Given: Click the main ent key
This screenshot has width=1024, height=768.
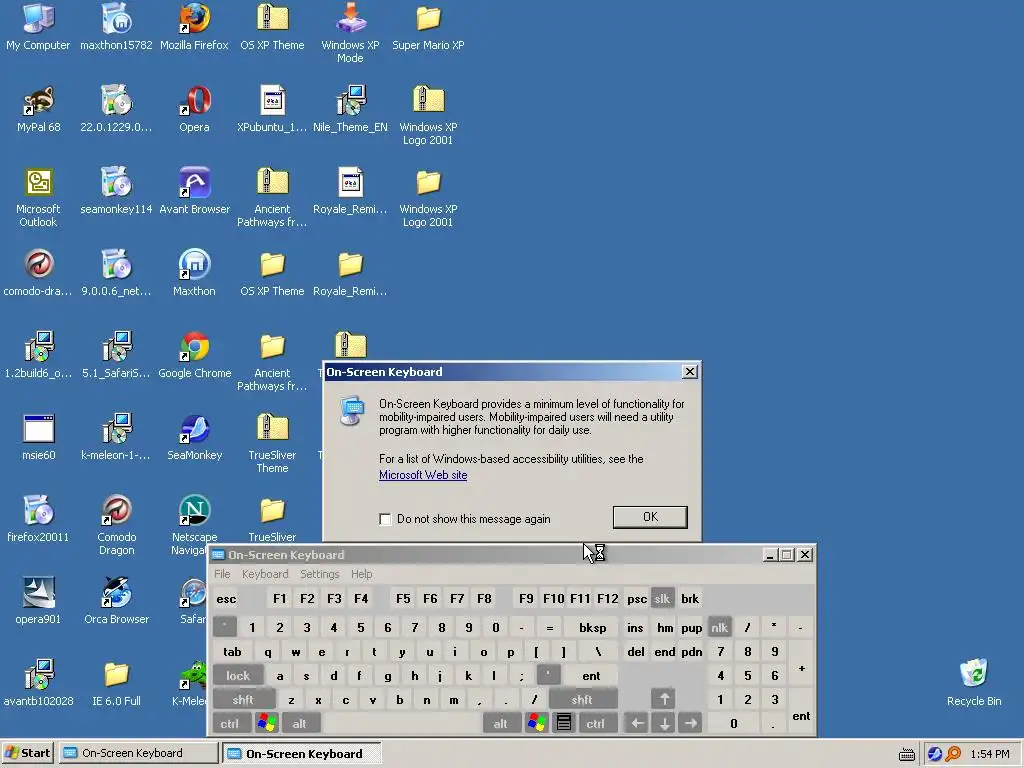Looking at the screenshot, I should click(x=591, y=676).
